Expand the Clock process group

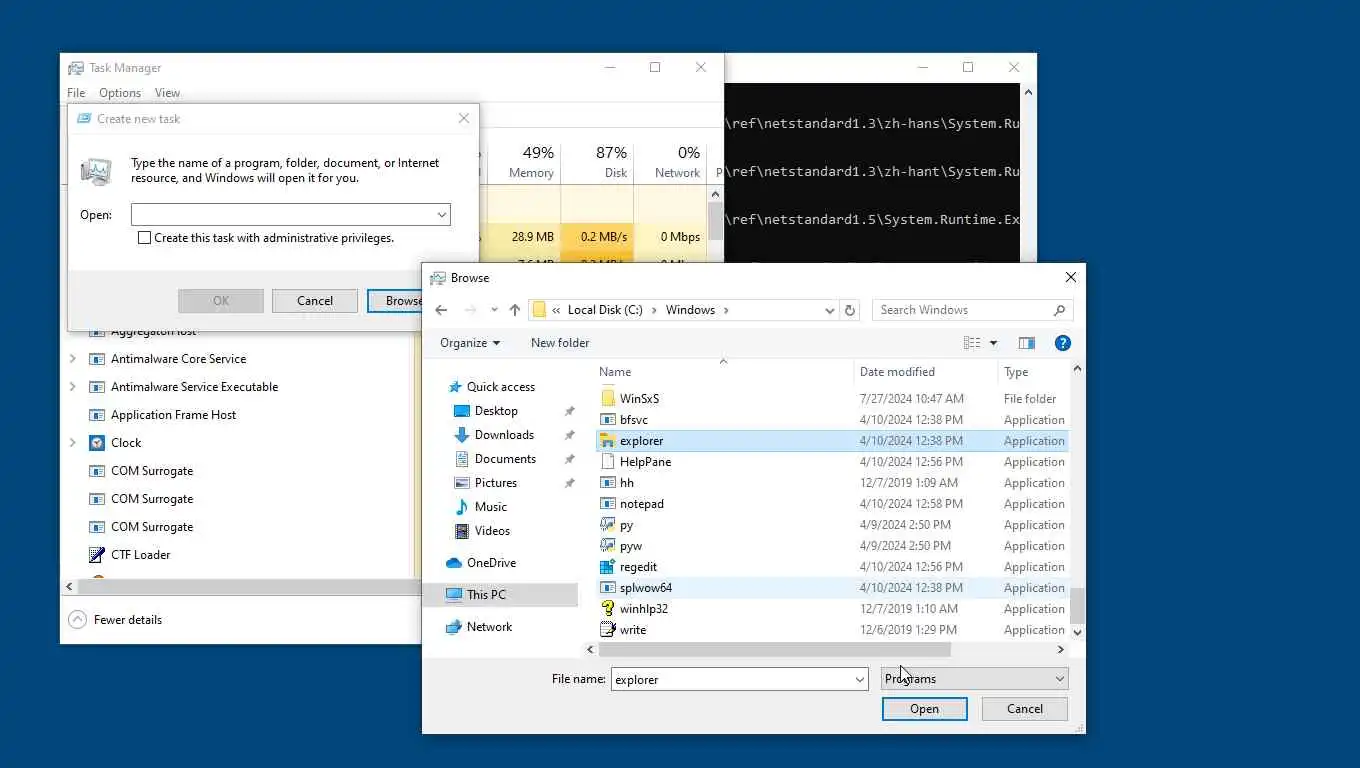point(72,443)
